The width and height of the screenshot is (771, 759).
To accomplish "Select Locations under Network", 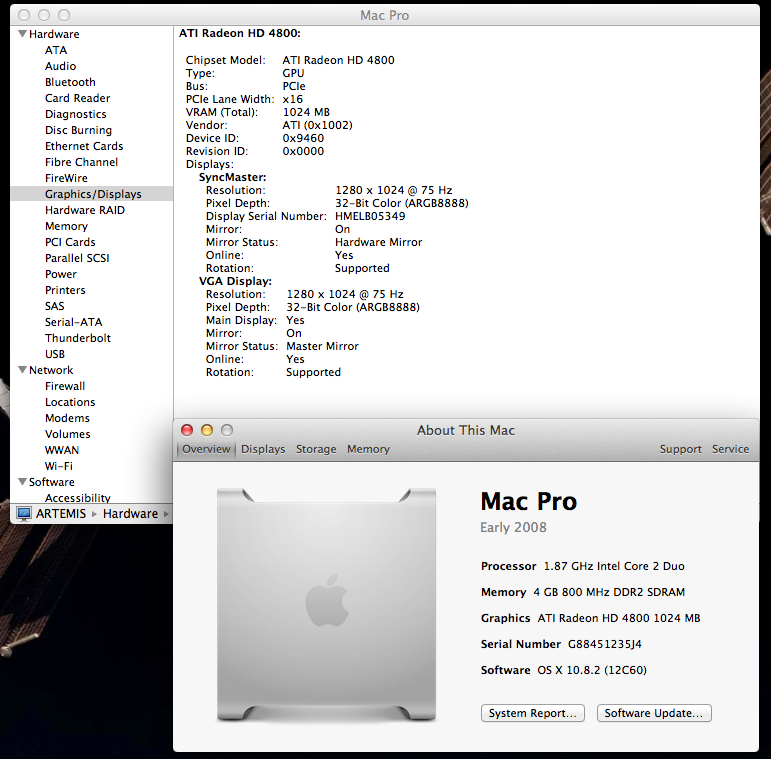I will point(70,402).
